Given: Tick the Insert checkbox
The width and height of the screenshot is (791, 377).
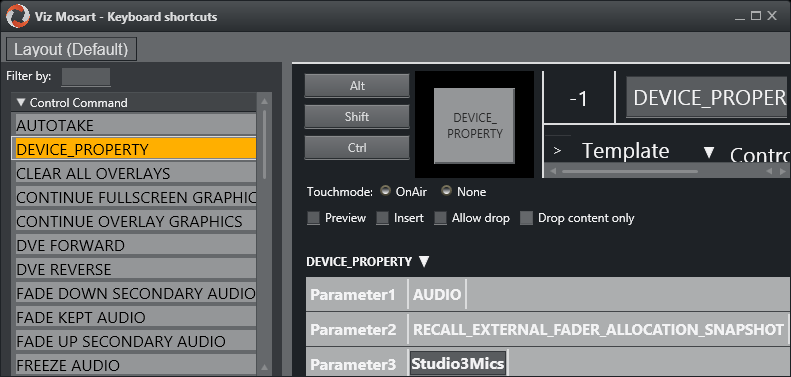Looking at the screenshot, I should [383, 218].
